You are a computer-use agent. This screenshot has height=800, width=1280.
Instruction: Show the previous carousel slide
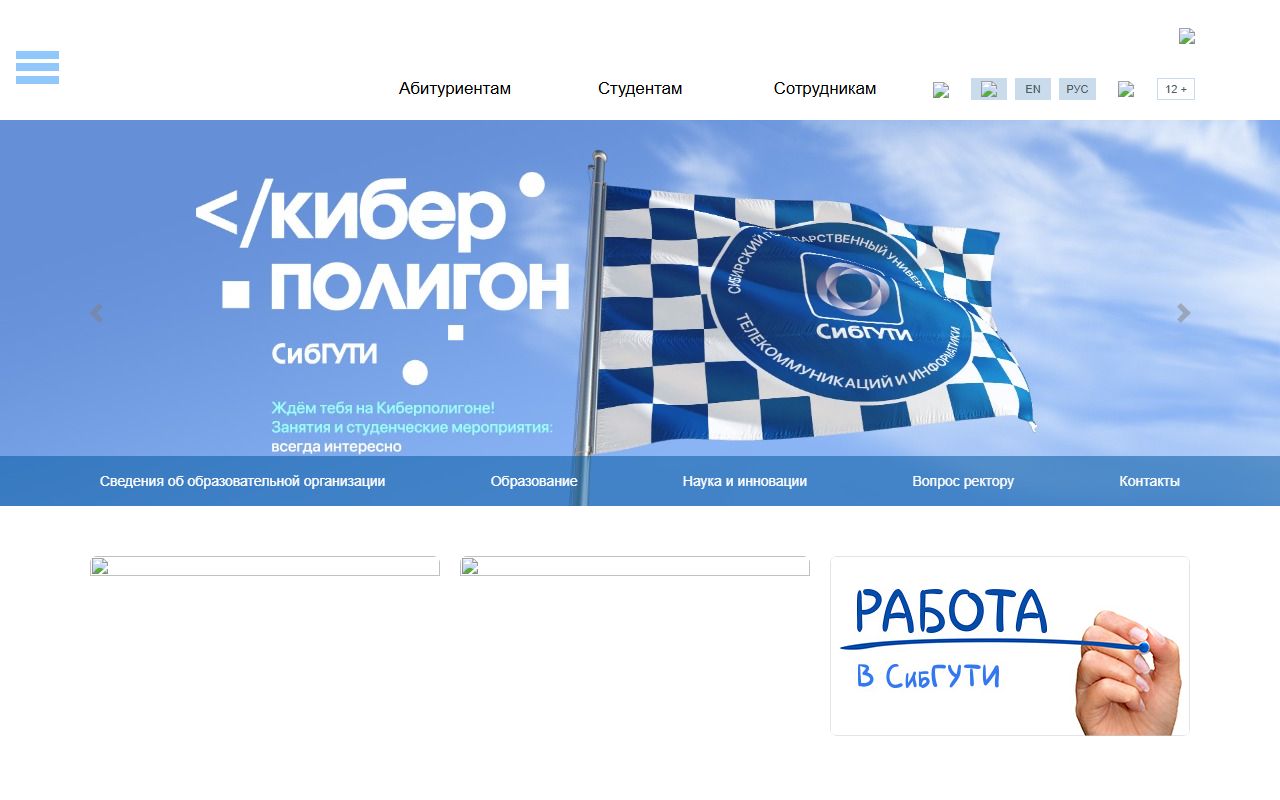pos(96,313)
